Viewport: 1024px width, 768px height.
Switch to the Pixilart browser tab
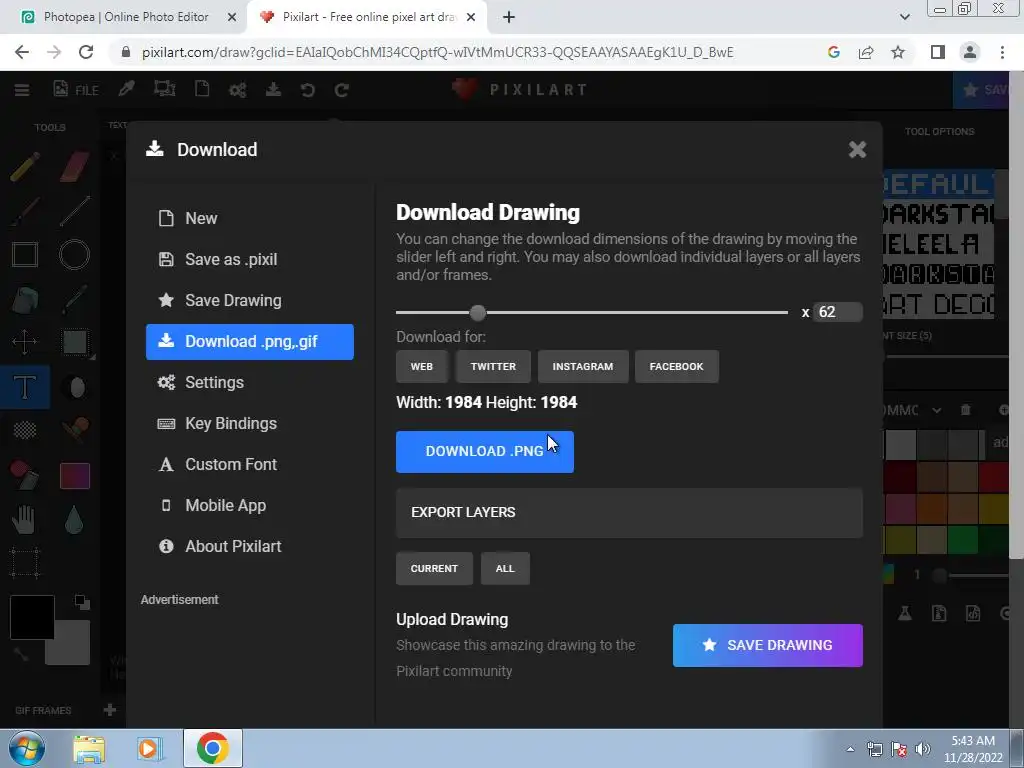point(368,17)
